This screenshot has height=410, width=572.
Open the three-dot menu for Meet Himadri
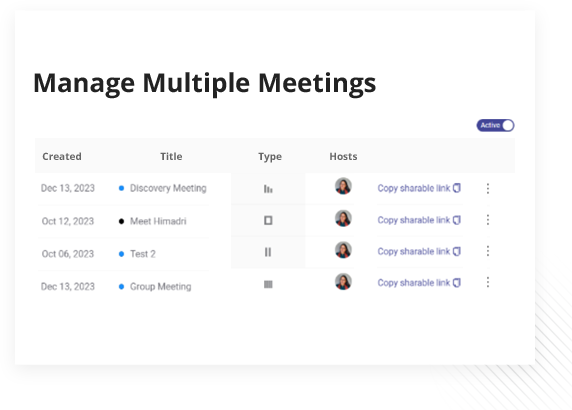coord(488,220)
